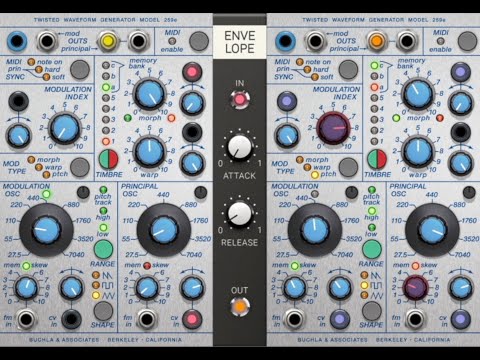The height and width of the screenshot is (360, 480).
Task: Click the purple skew knob of principal osc
Action: click(415, 287)
